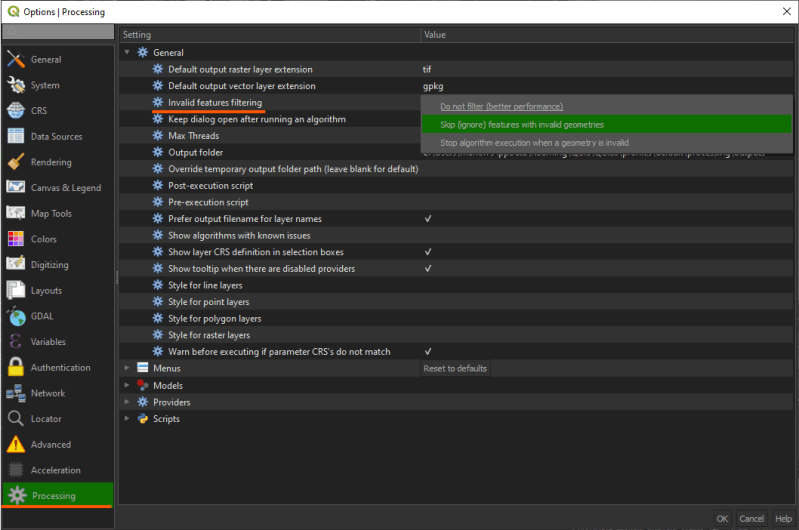Click the Value column header
The image size is (799, 530).
tap(607, 35)
